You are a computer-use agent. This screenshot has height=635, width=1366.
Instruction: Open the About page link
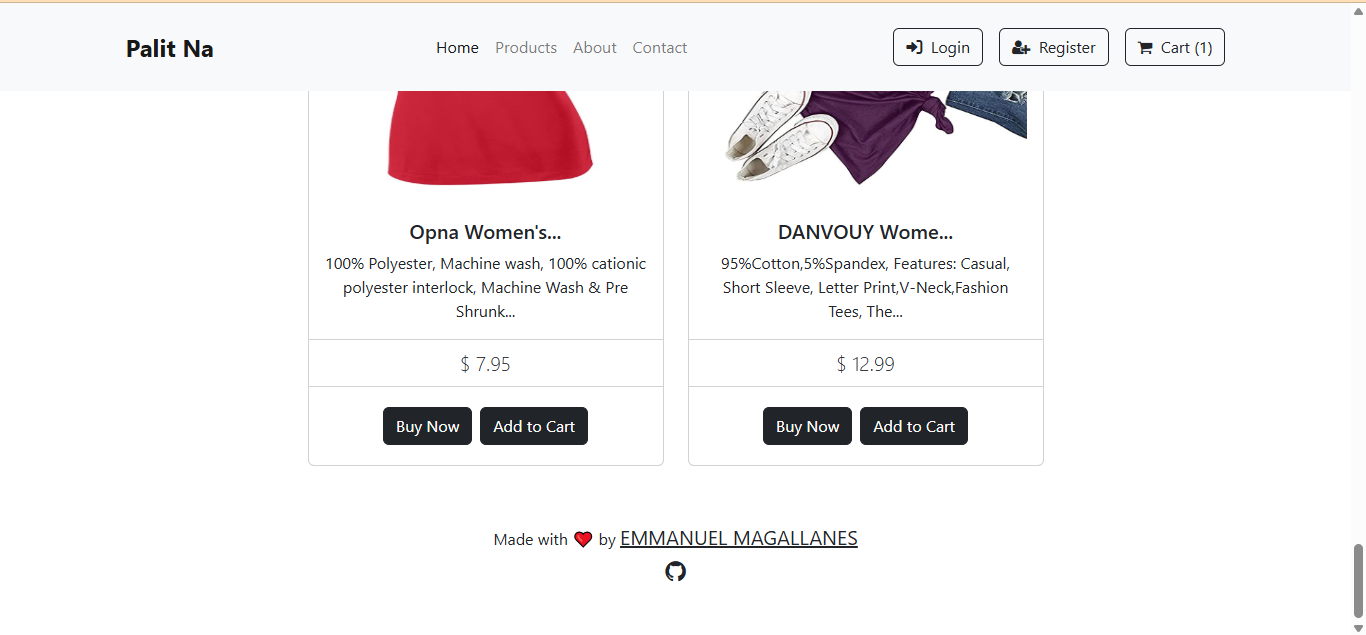tap(595, 47)
